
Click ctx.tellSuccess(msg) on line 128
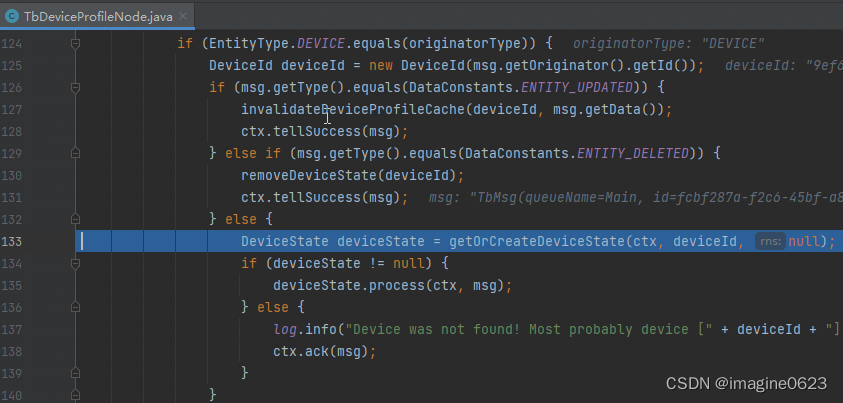pos(320,132)
